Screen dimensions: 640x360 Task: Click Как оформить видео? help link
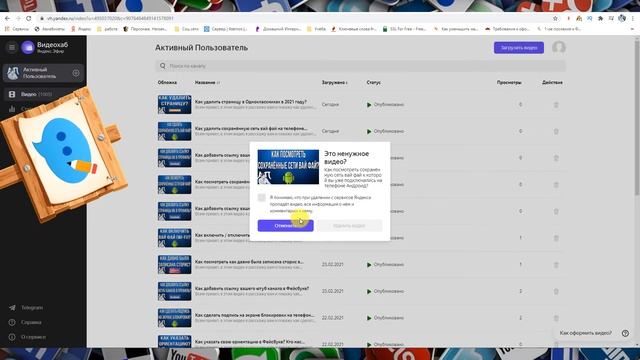[x=586, y=333]
